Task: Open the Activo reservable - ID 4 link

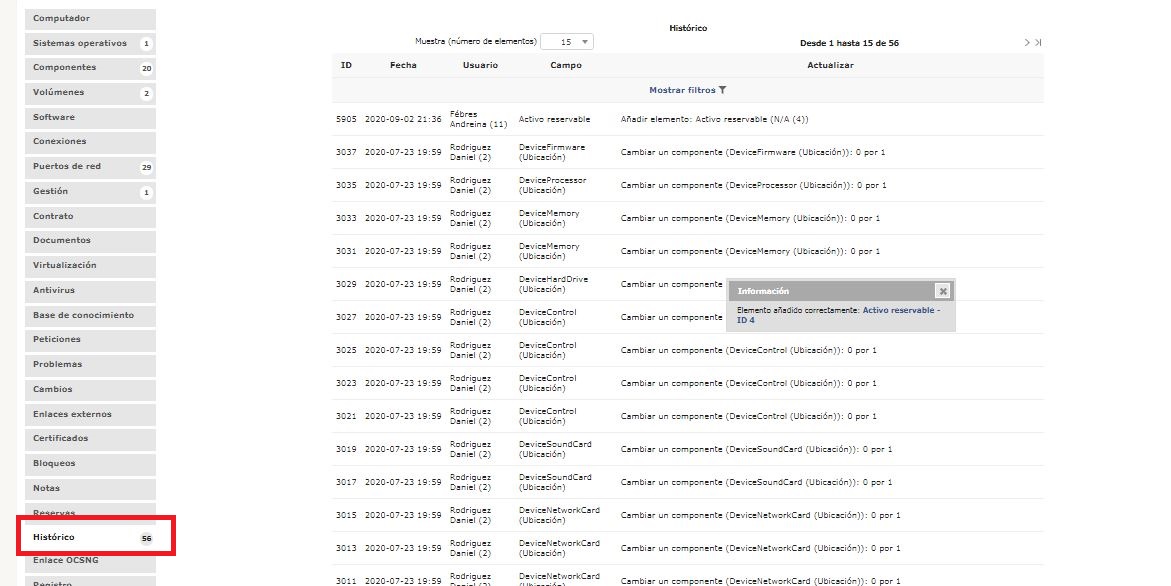Action: click(900, 311)
